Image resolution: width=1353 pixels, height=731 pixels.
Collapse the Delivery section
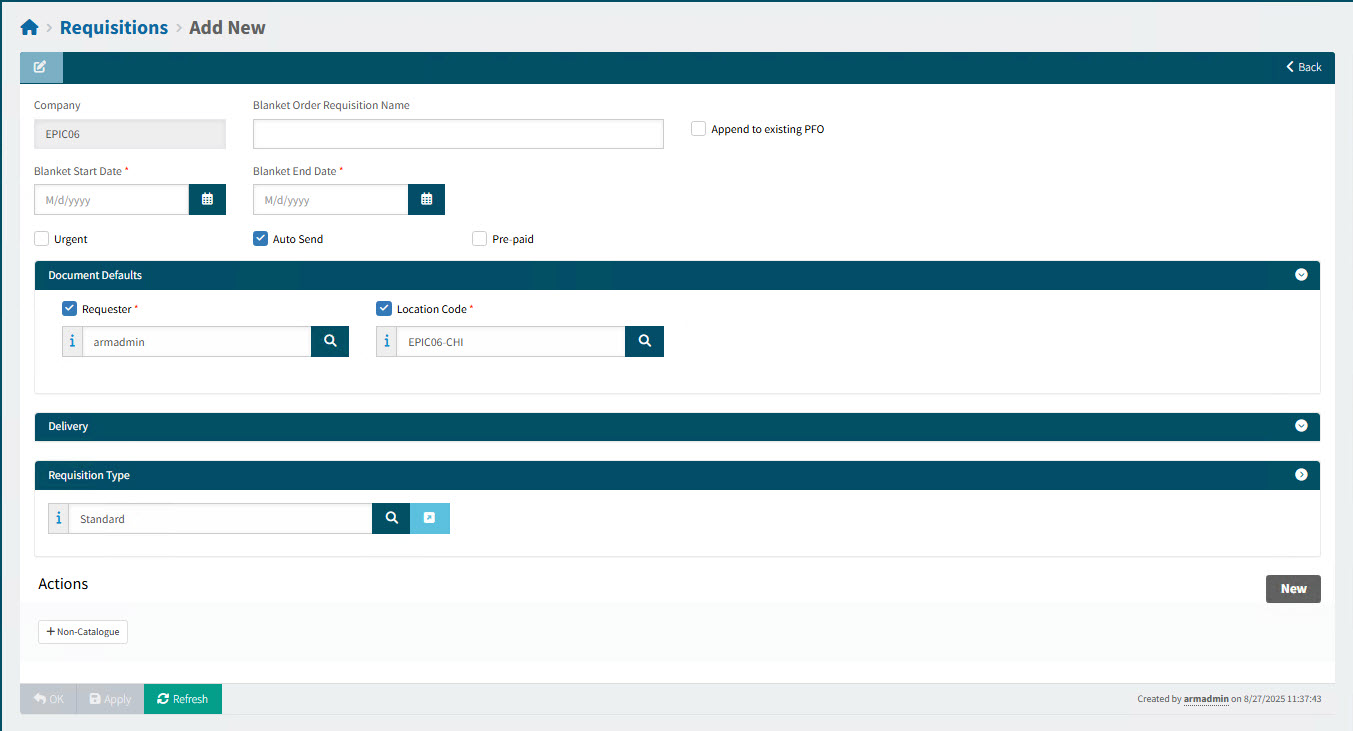pyautogui.click(x=1301, y=426)
